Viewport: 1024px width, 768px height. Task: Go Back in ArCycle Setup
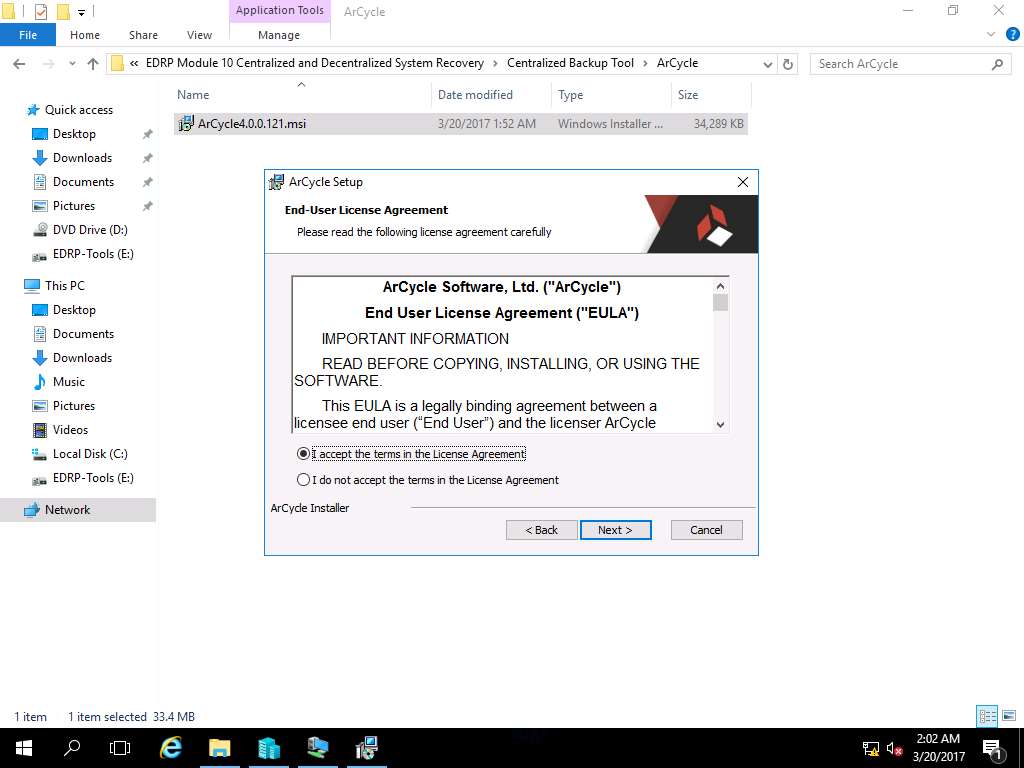click(x=541, y=530)
